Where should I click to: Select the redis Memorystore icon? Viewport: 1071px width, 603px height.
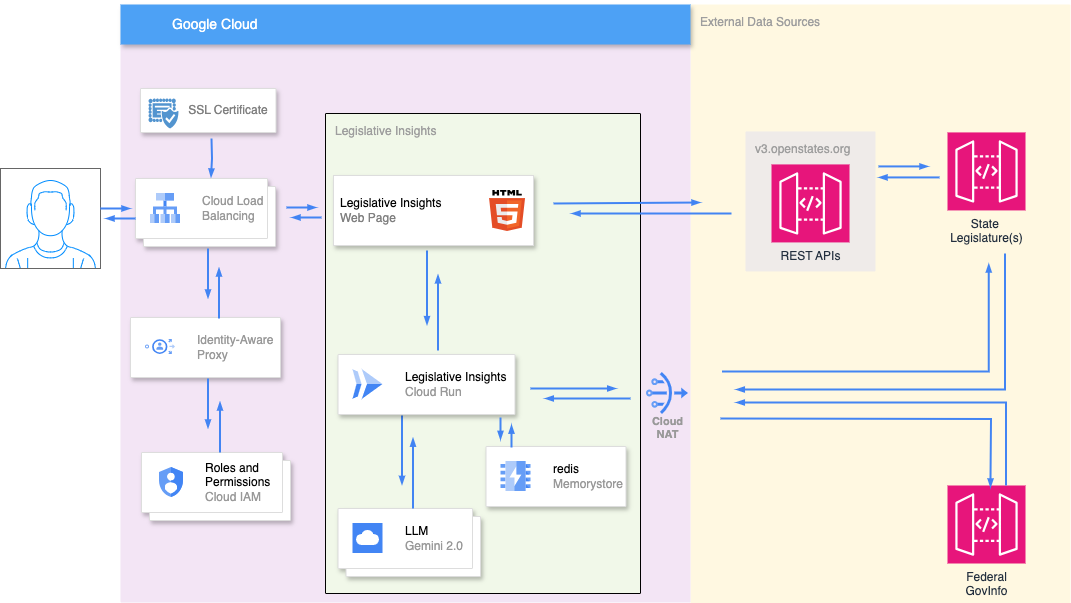point(515,476)
